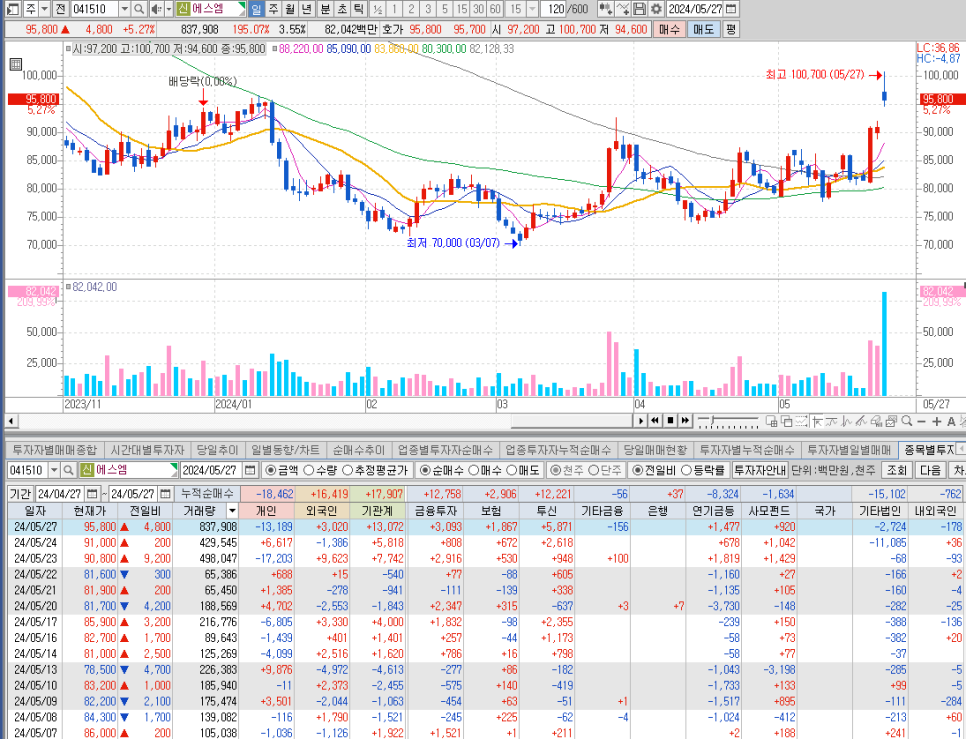Select the 전일비 radio button
Image resolution: width=966 pixels, height=739 pixels.
click(x=638, y=470)
